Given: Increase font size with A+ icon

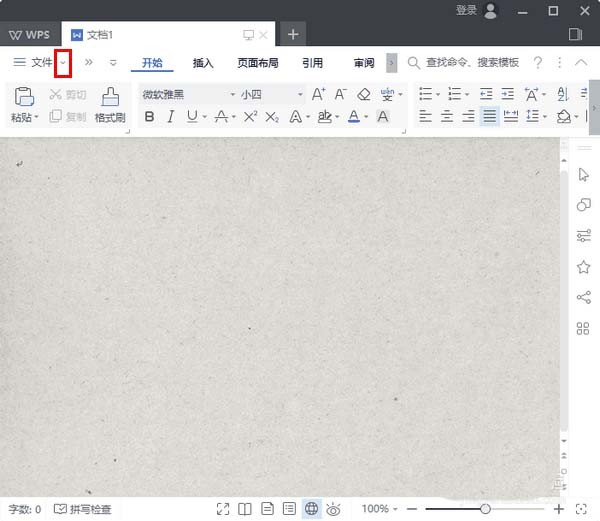Looking at the screenshot, I should (318, 94).
